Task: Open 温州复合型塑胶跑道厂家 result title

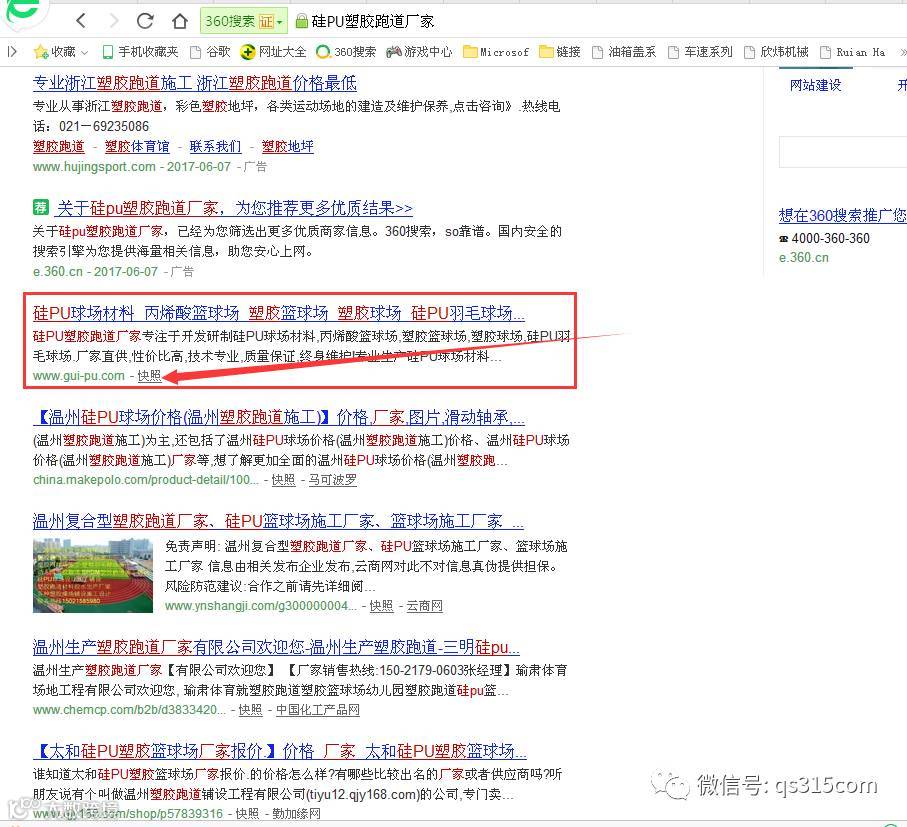Action: click(x=278, y=521)
